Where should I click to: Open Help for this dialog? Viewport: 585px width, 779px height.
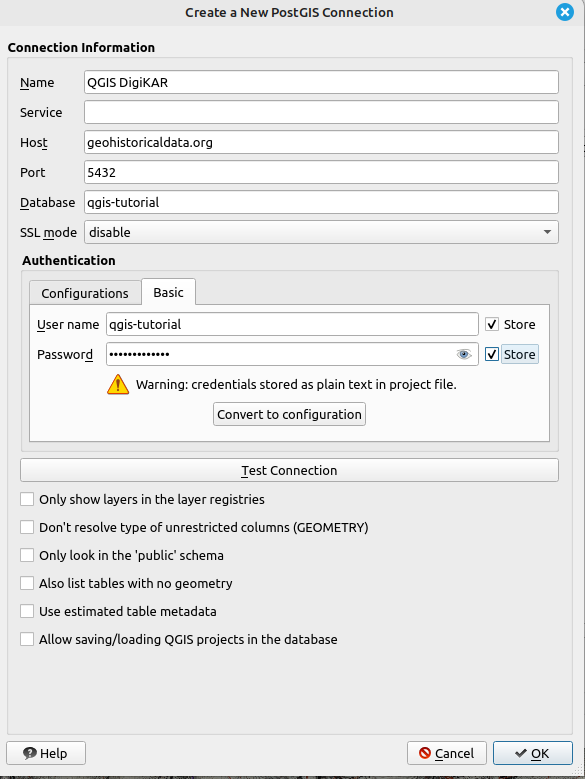pyautogui.click(x=46, y=753)
